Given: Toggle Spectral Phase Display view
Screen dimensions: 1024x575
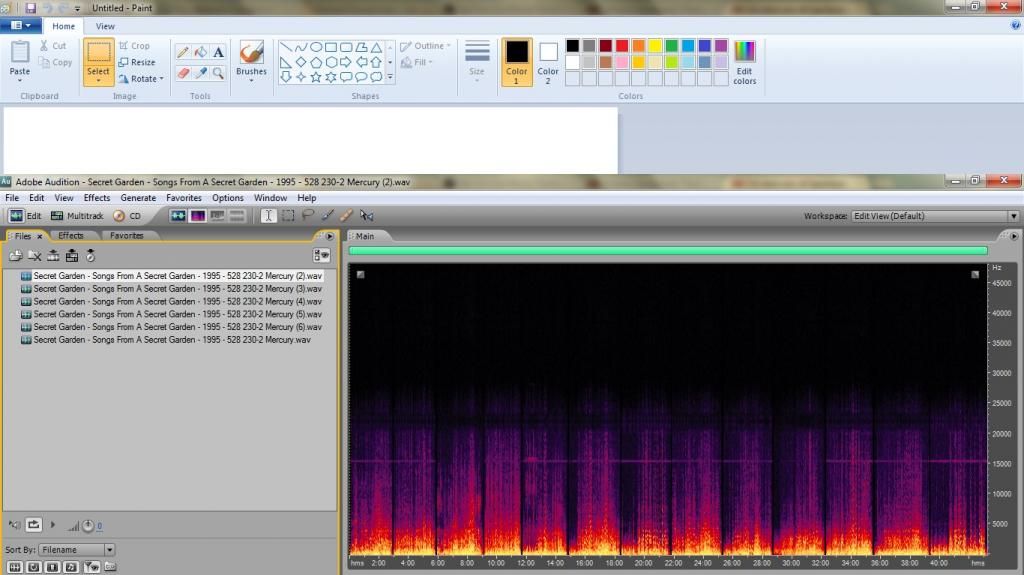Looking at the screenshot, I should click(x=237, y=216).
